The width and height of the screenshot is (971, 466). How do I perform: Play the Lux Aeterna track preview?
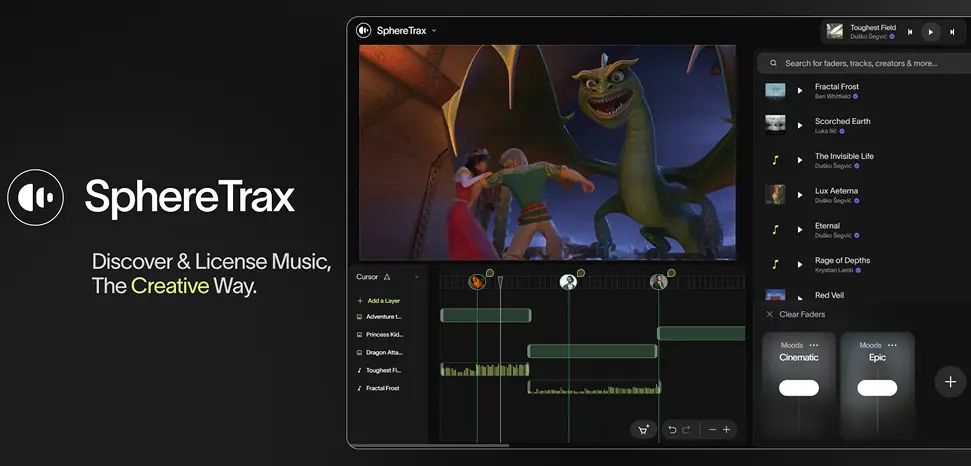799,194
